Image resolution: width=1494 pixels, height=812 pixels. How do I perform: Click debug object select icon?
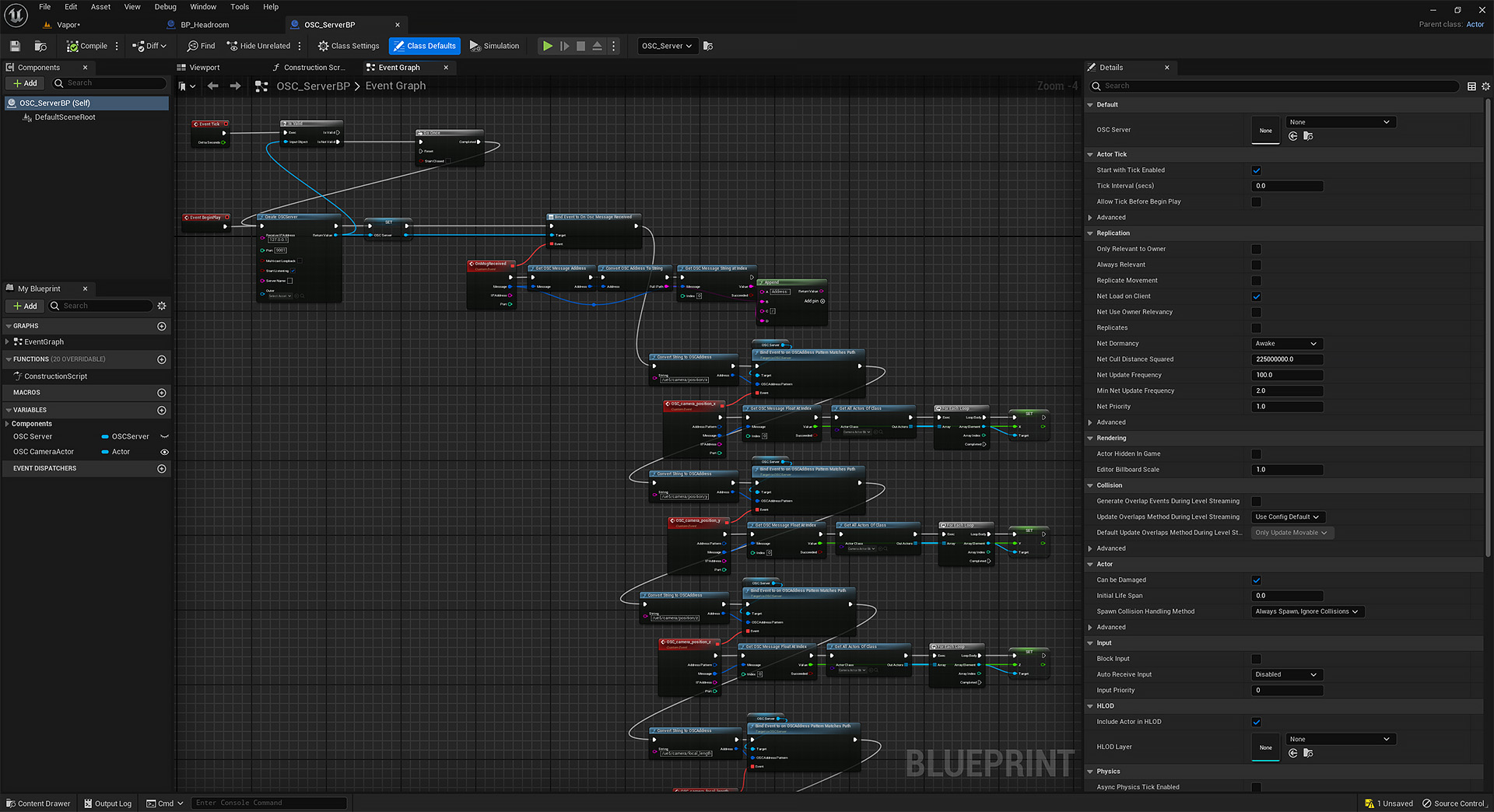coord(708,46)
